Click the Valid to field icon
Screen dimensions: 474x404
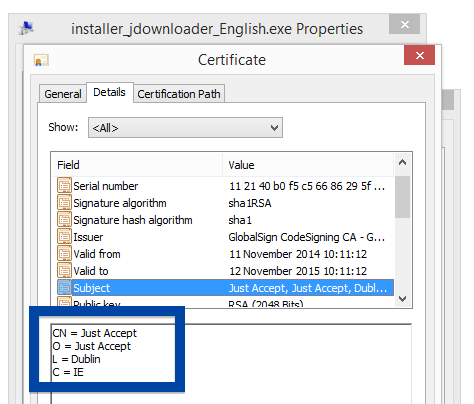click(64, 271)
